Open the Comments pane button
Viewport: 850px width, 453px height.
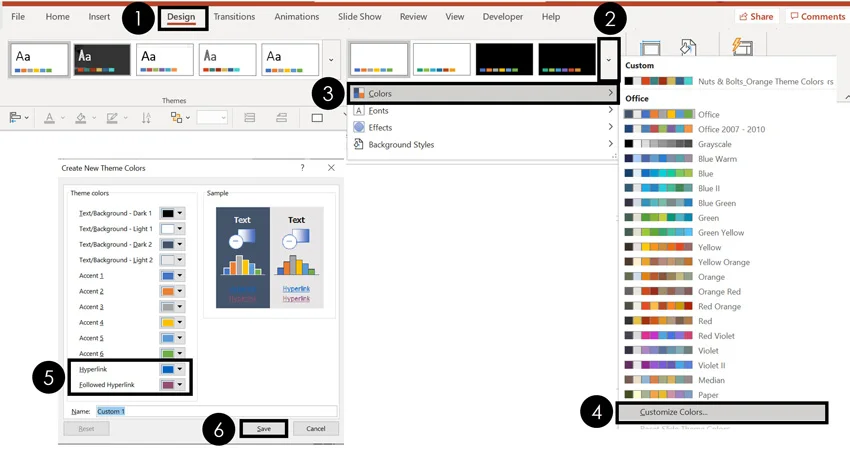point(817,17)
